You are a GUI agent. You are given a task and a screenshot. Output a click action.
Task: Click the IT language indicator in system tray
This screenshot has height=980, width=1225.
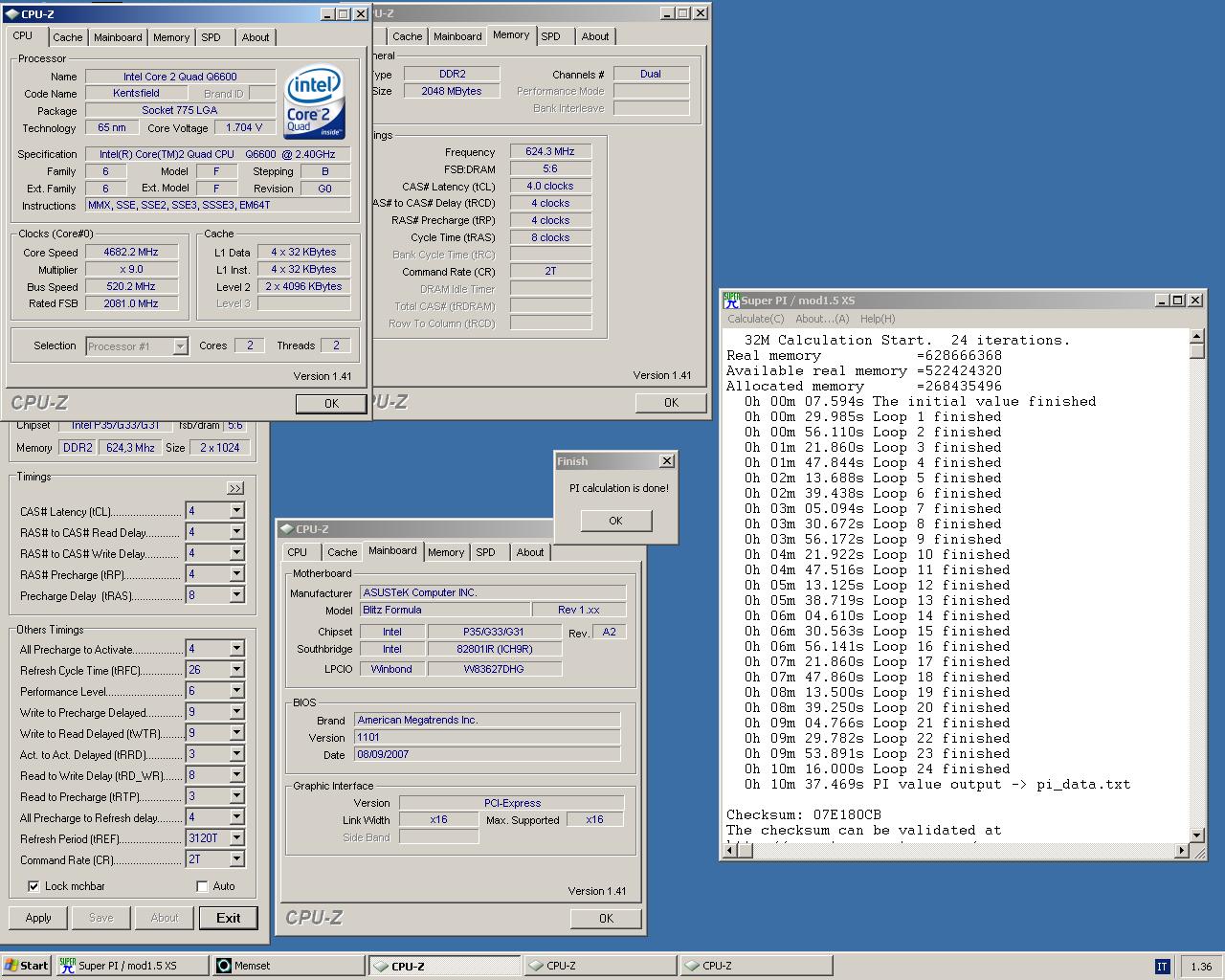click(1162, 967)
